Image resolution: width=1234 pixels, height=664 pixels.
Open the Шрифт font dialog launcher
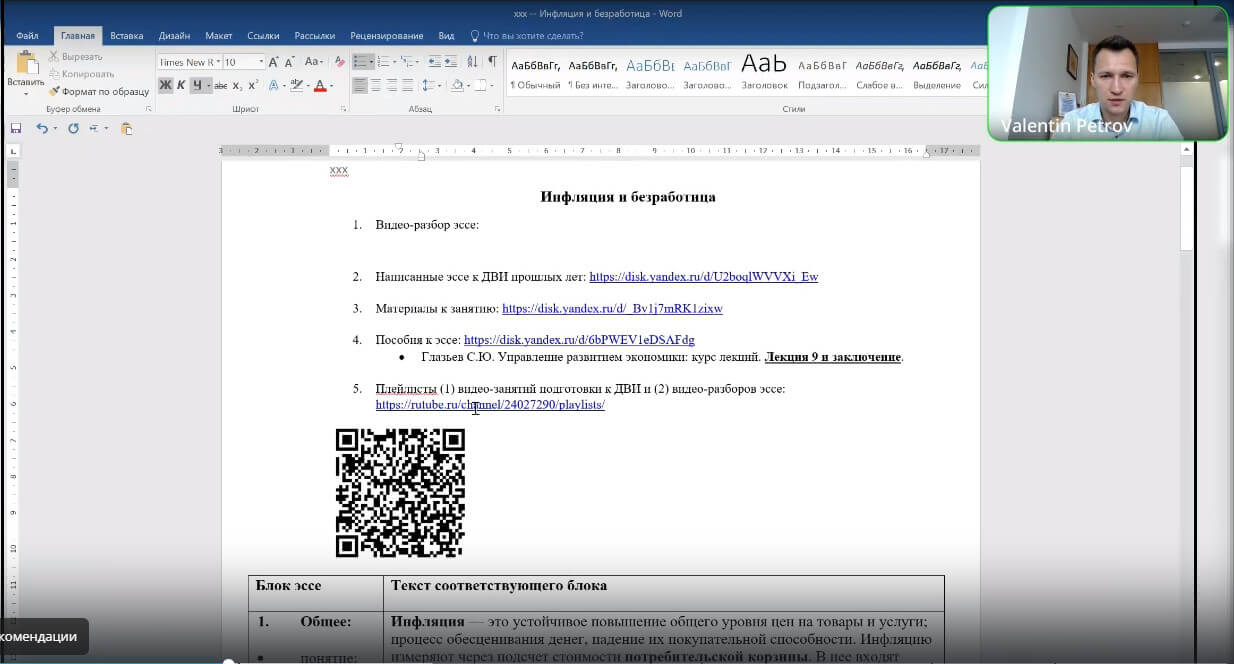[343, 109]
